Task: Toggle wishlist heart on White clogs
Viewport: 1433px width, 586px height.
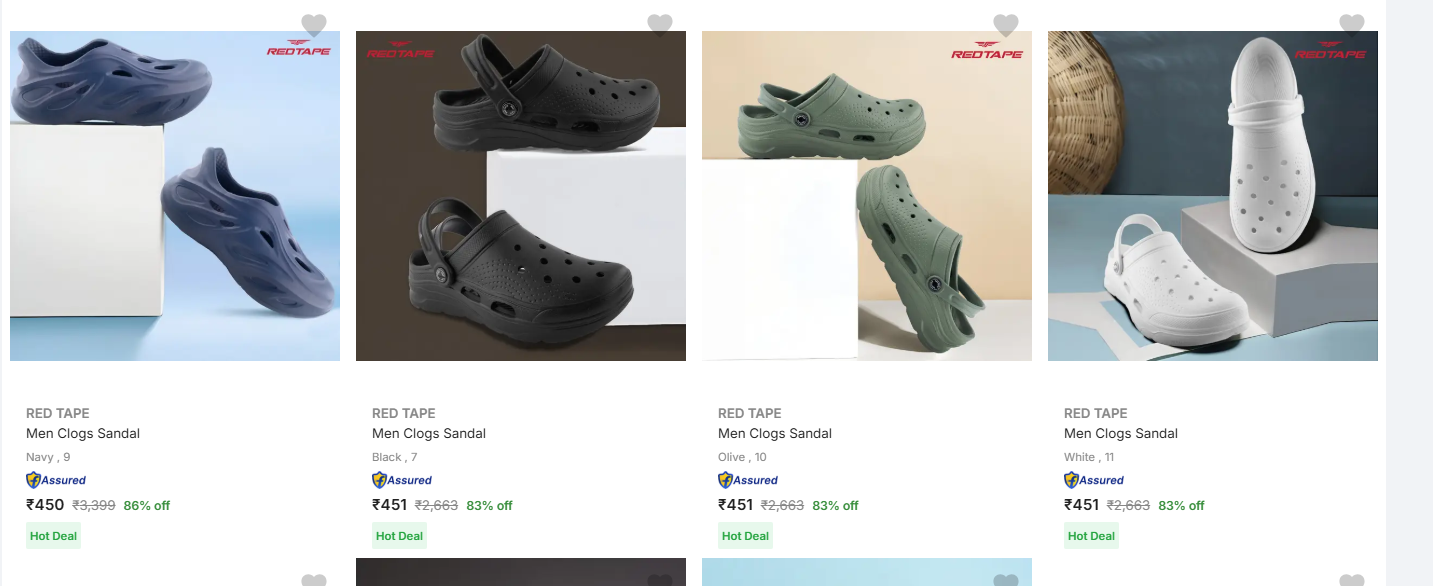Action: [x=1352, y=25]
